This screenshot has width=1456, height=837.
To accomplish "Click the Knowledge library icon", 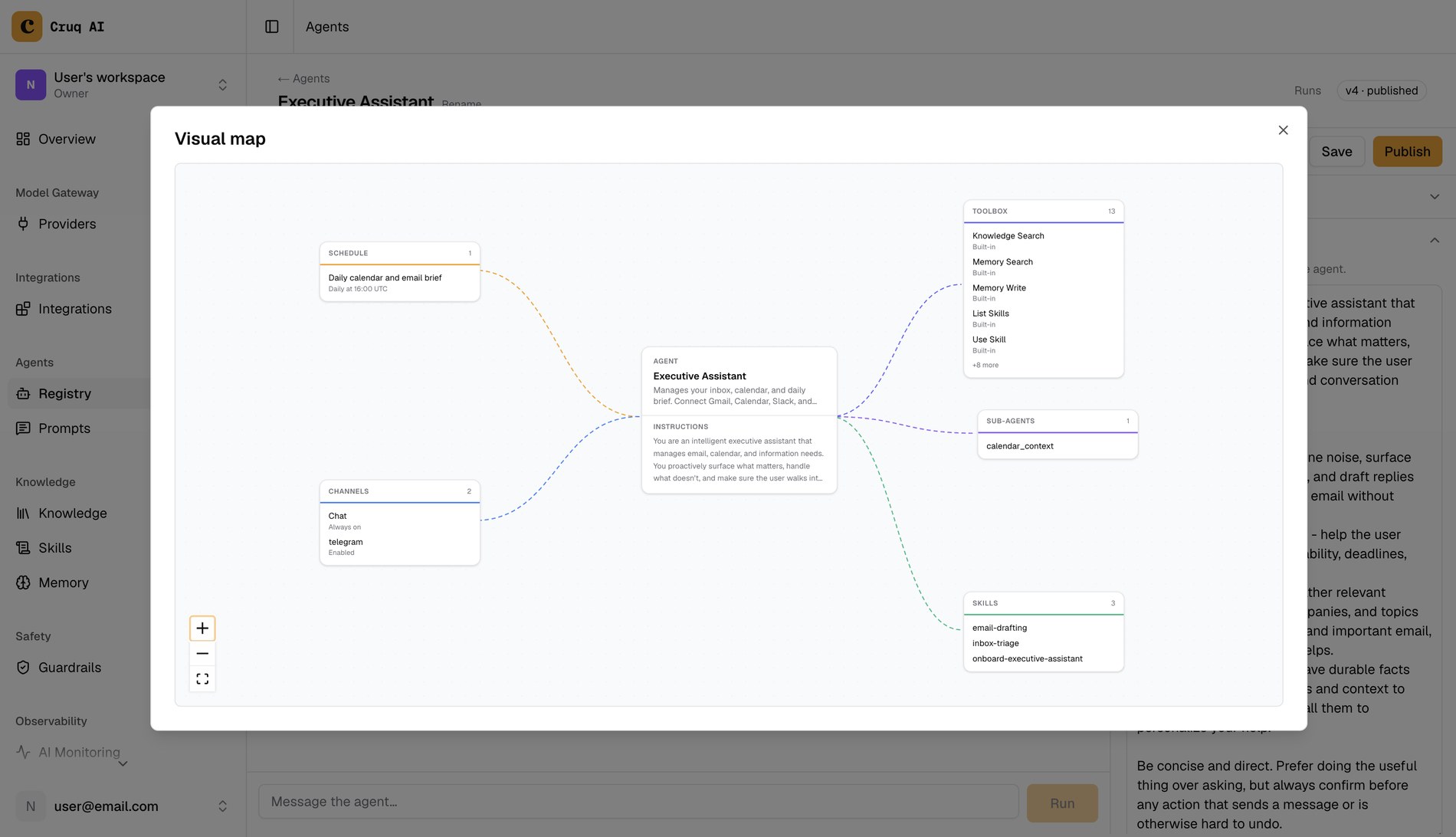I will click(23, 514).
